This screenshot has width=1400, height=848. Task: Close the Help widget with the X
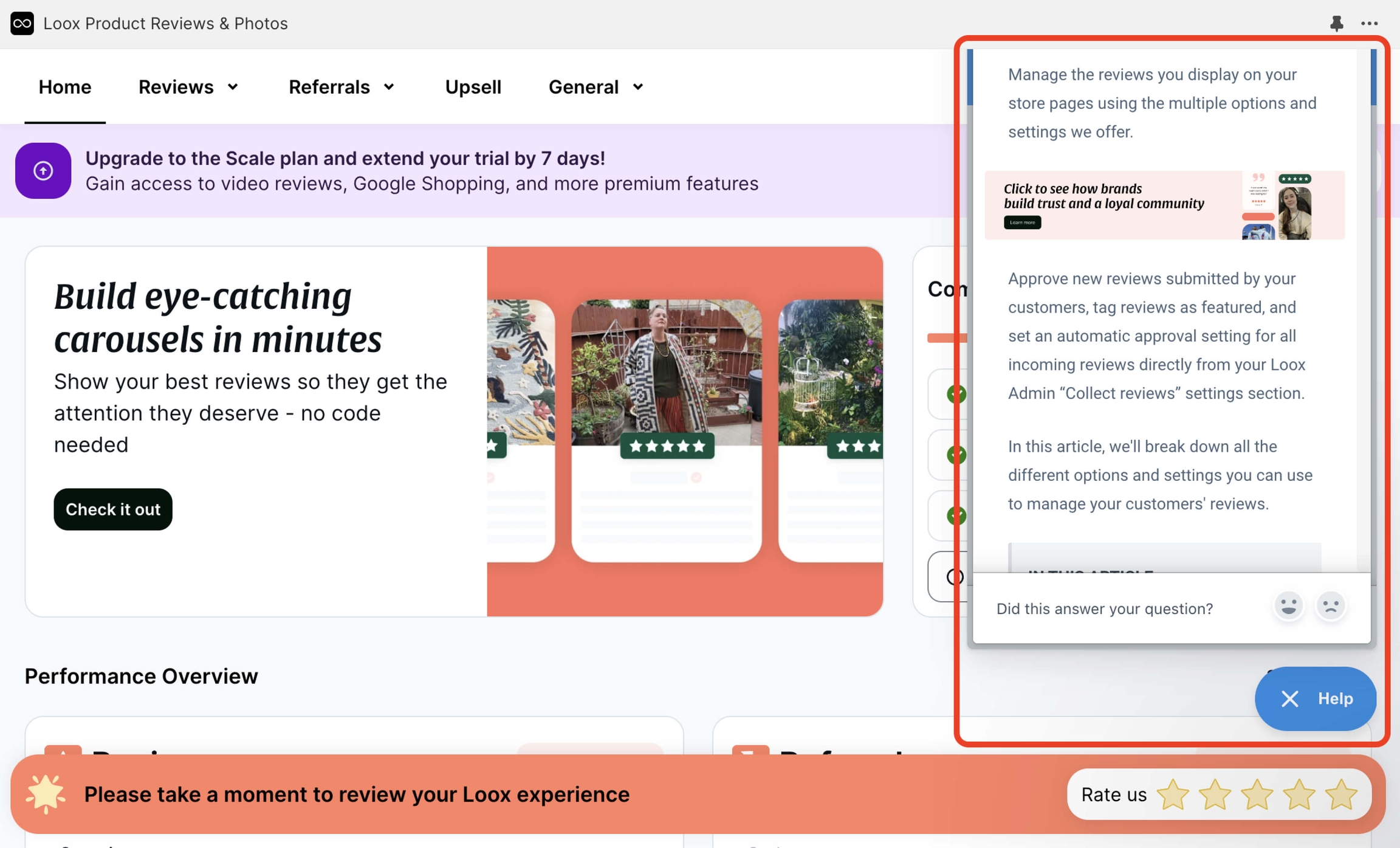click(x=1289, y=698)
